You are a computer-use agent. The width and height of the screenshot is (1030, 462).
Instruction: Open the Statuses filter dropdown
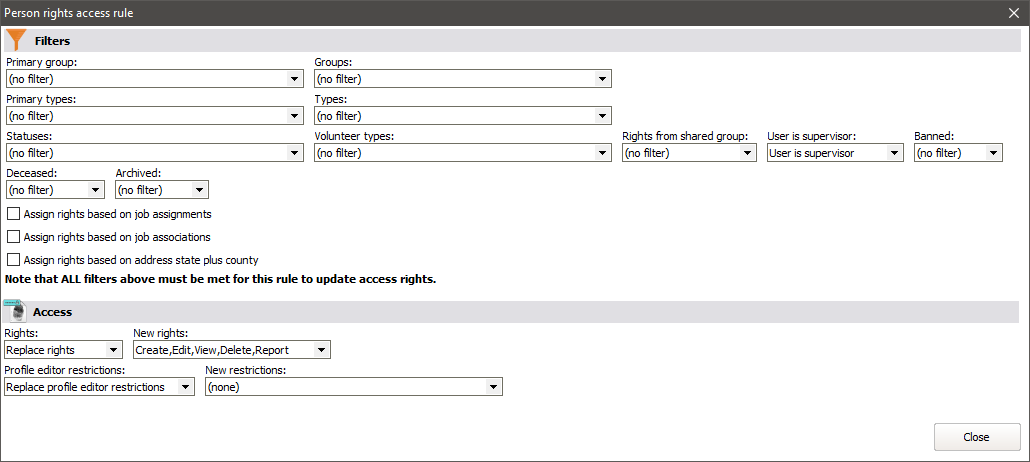coord(154,153)
